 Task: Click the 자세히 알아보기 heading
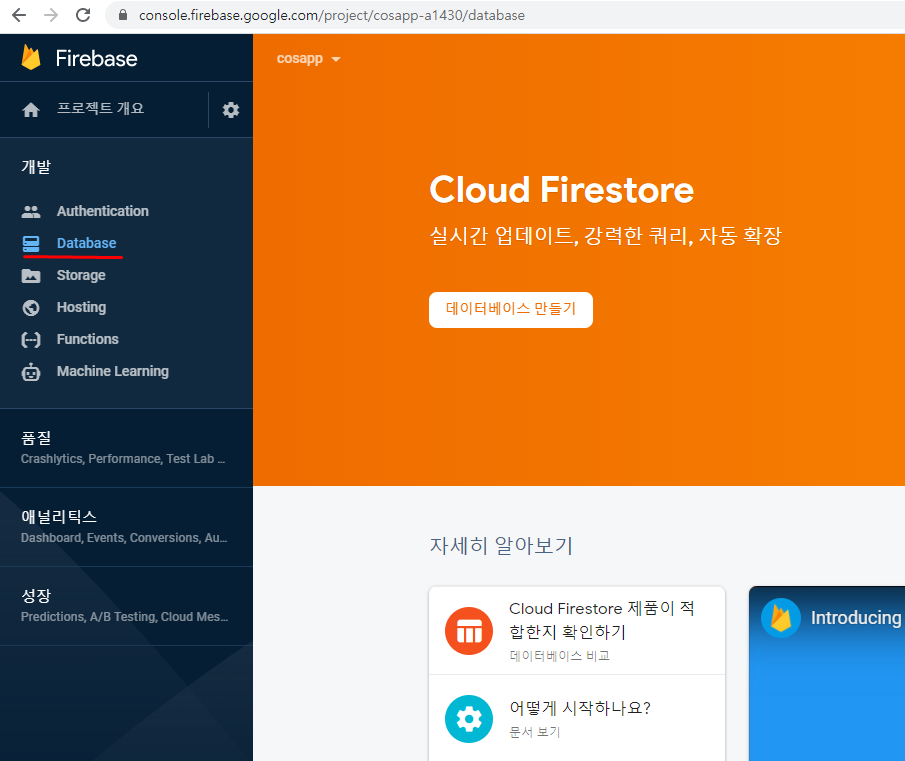[x=501, y=545]
